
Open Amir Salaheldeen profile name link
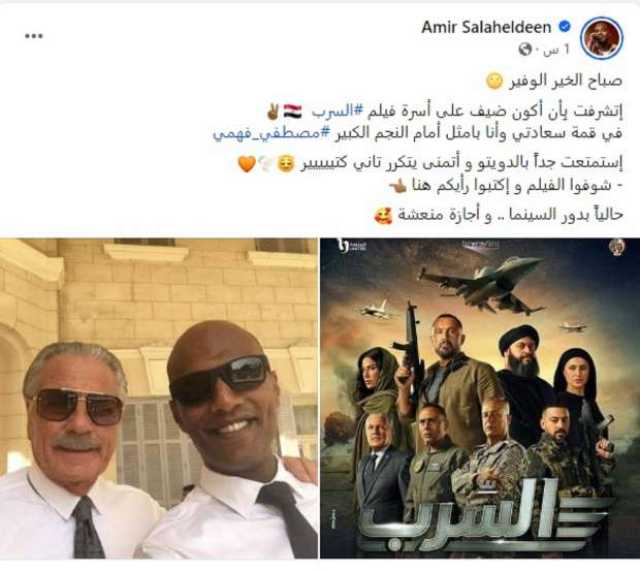coord(486,27)
